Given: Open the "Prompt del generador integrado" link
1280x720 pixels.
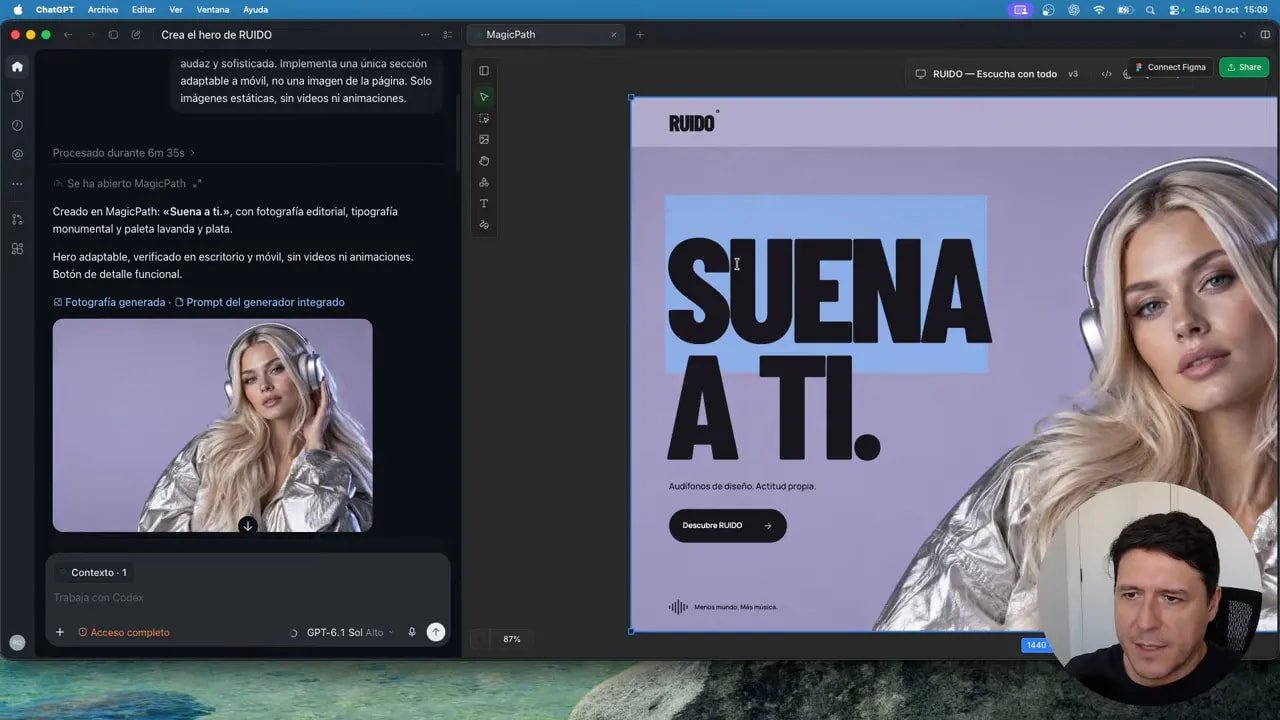Looking at the screenshot, I should click(x=260, y=302).
